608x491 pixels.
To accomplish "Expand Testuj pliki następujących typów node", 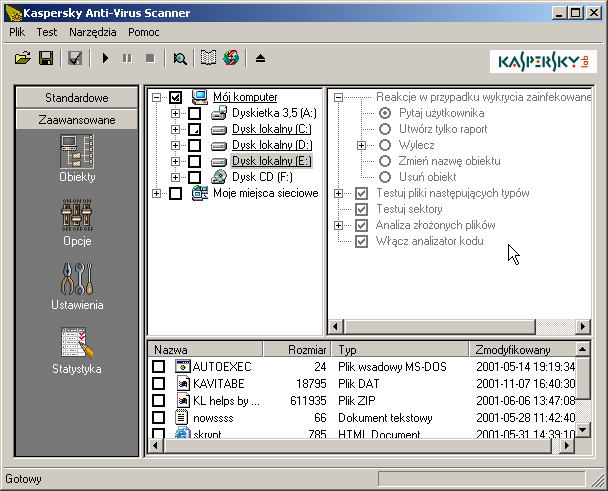I will pos(338,193).
